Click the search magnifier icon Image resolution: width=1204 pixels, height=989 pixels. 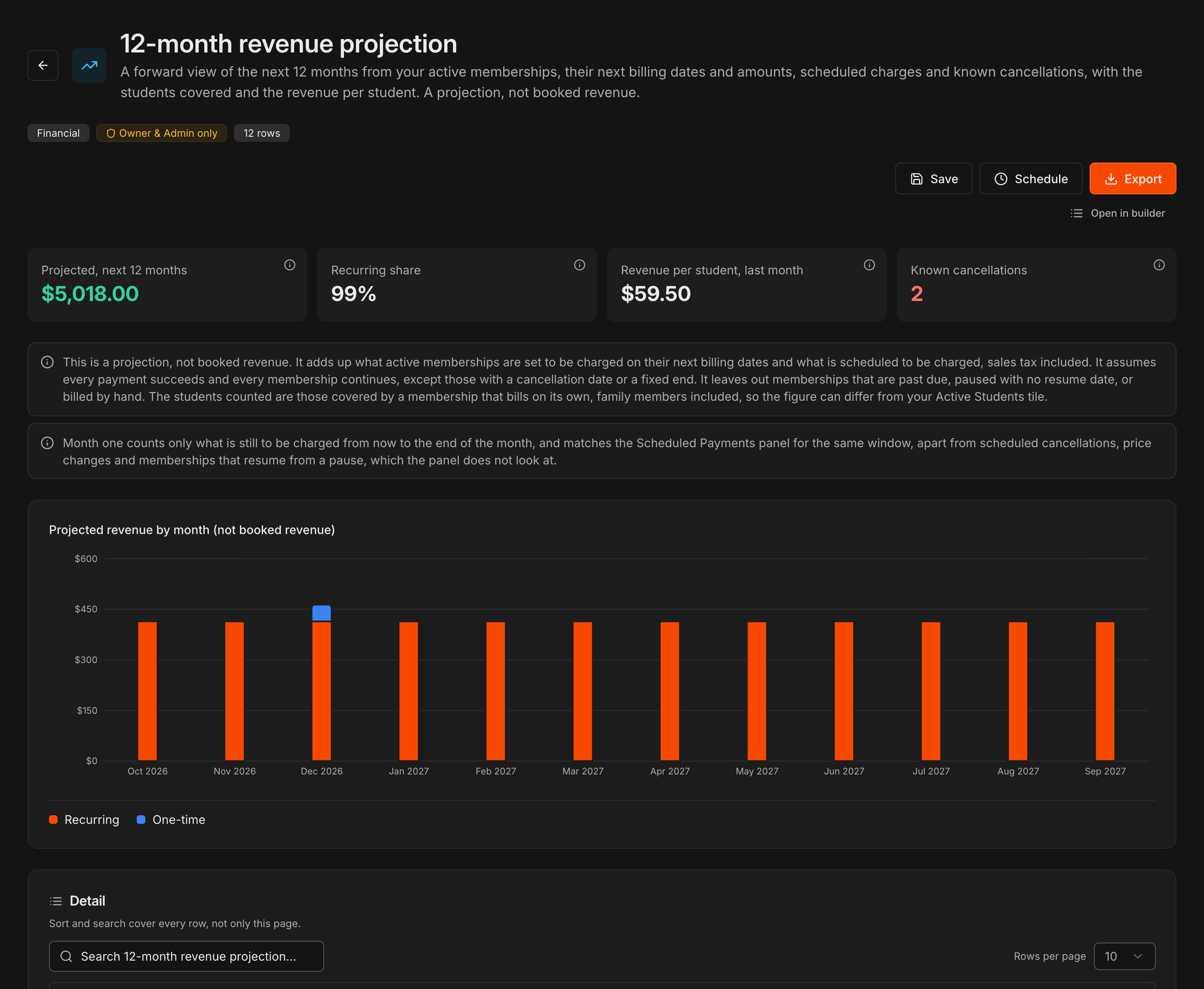(x=66, y=956)
